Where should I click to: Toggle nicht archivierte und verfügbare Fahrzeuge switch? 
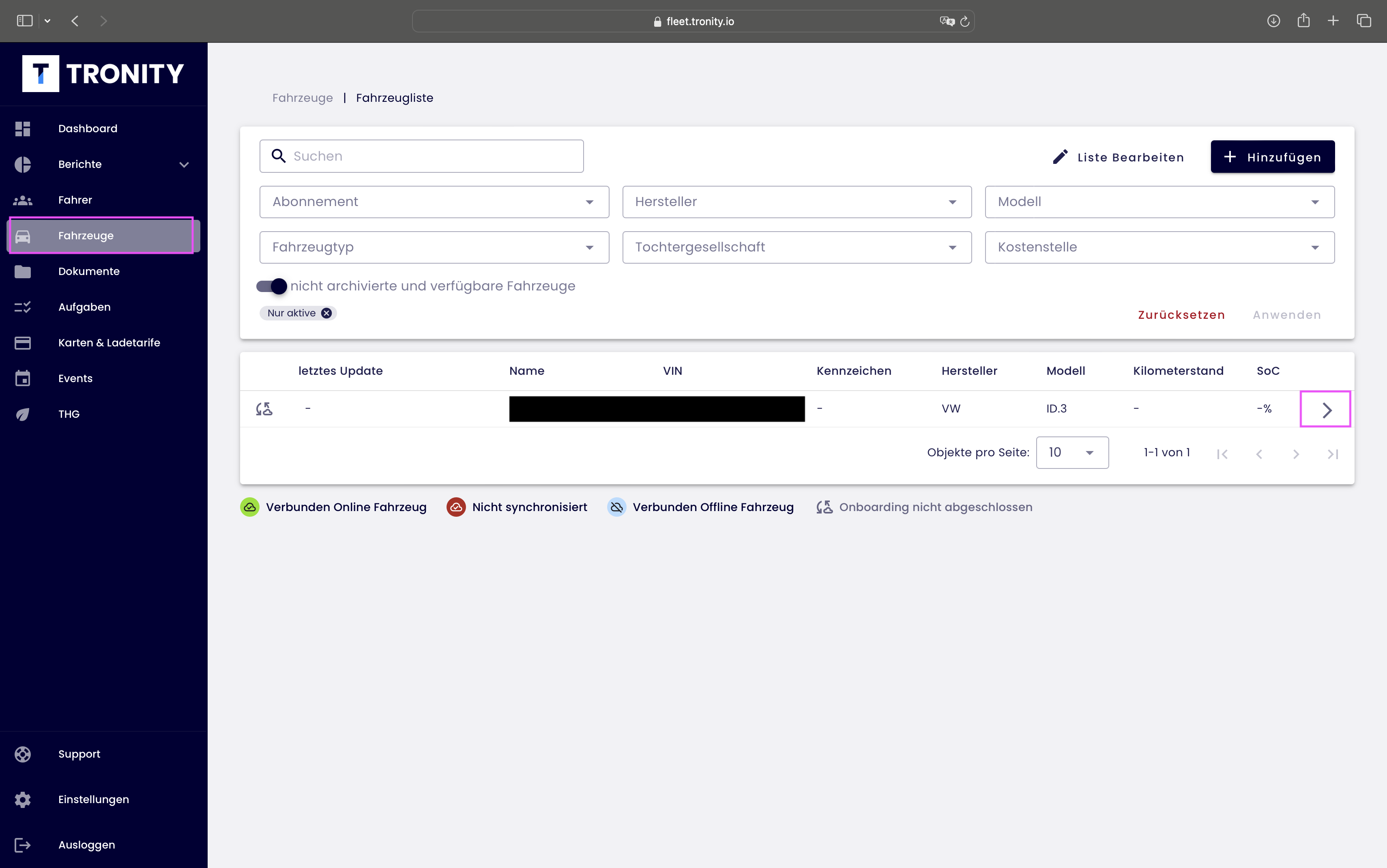pos(272,286)
